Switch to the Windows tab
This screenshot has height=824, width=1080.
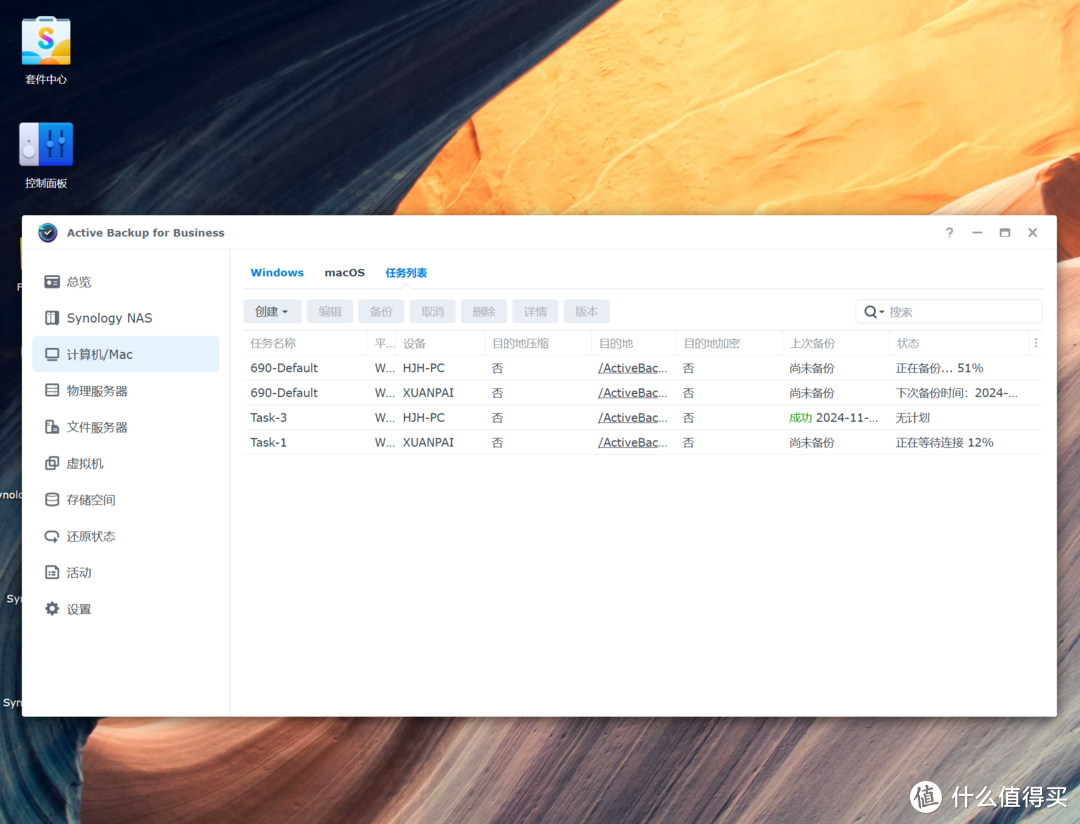point(277,273)
